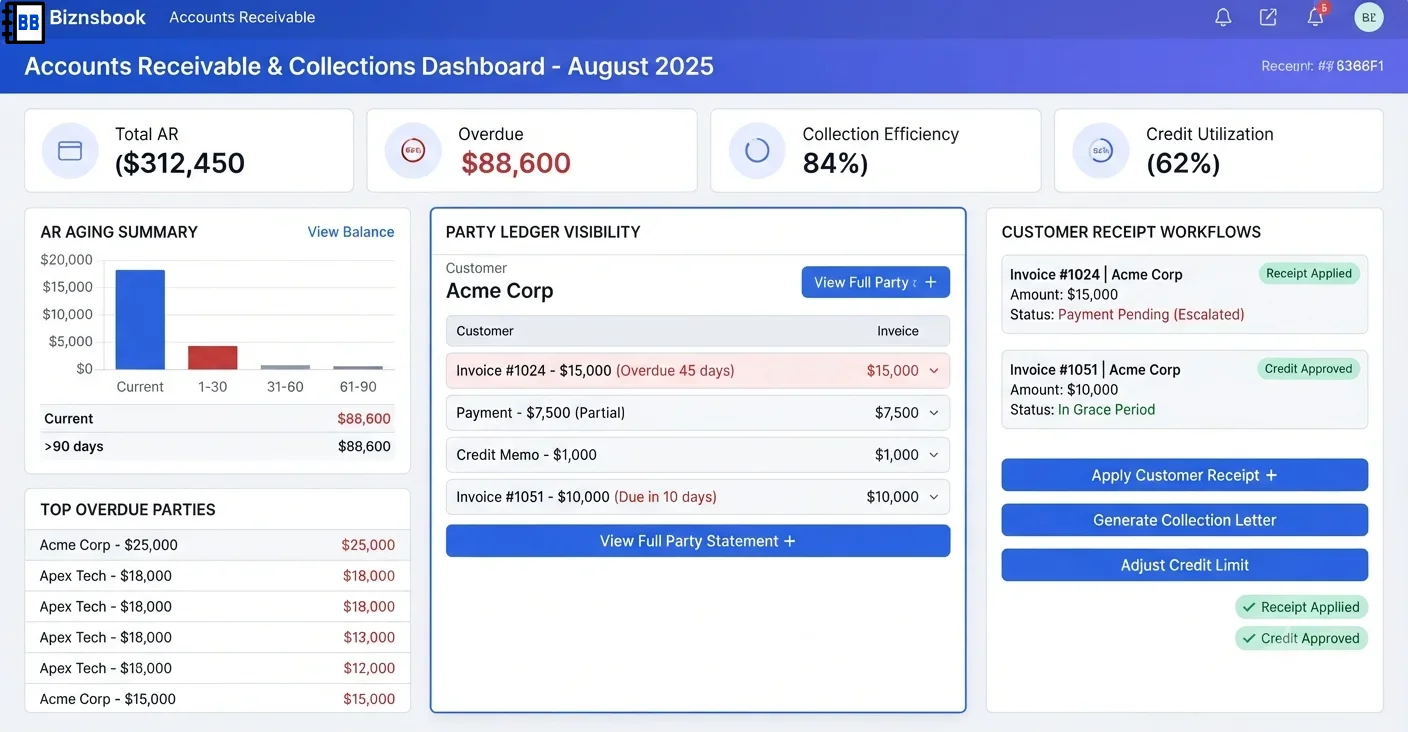
Task: Open the first bell notifications icon
Action: [1223, 17]
